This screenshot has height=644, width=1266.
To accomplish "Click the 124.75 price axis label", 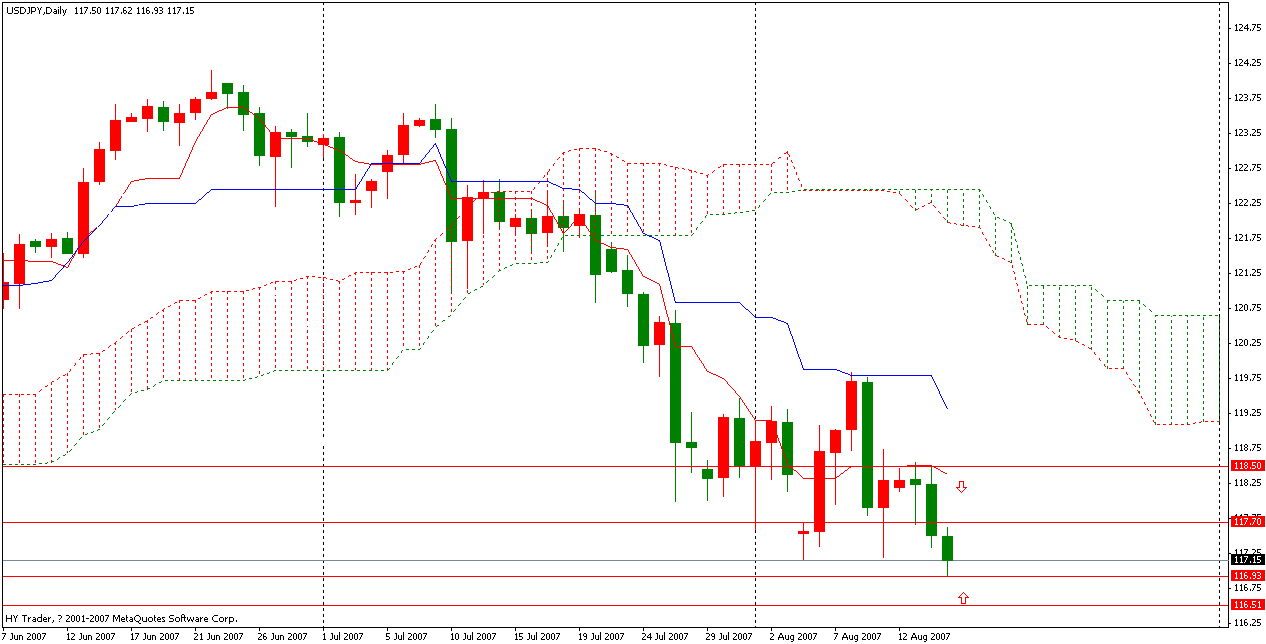I will click(1247, 28).
